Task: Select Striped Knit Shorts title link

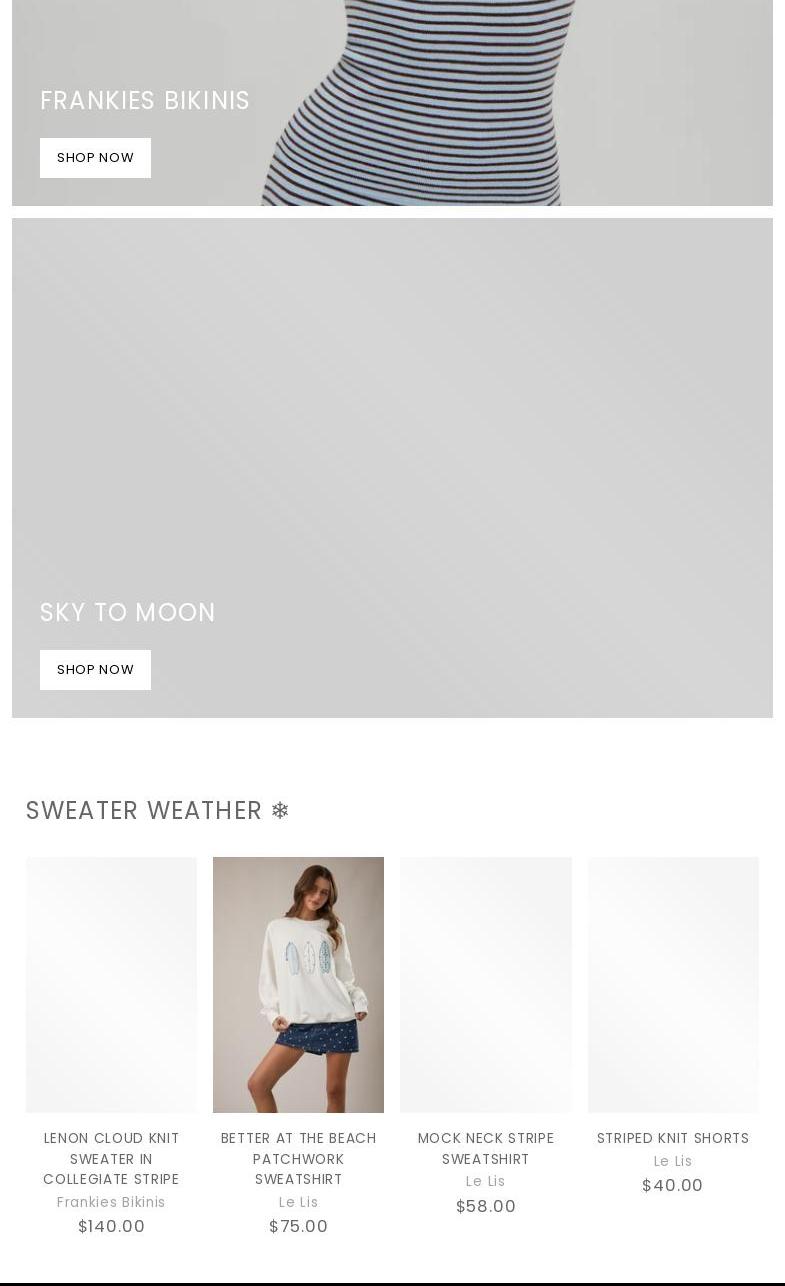Action: pos(673,1138)
